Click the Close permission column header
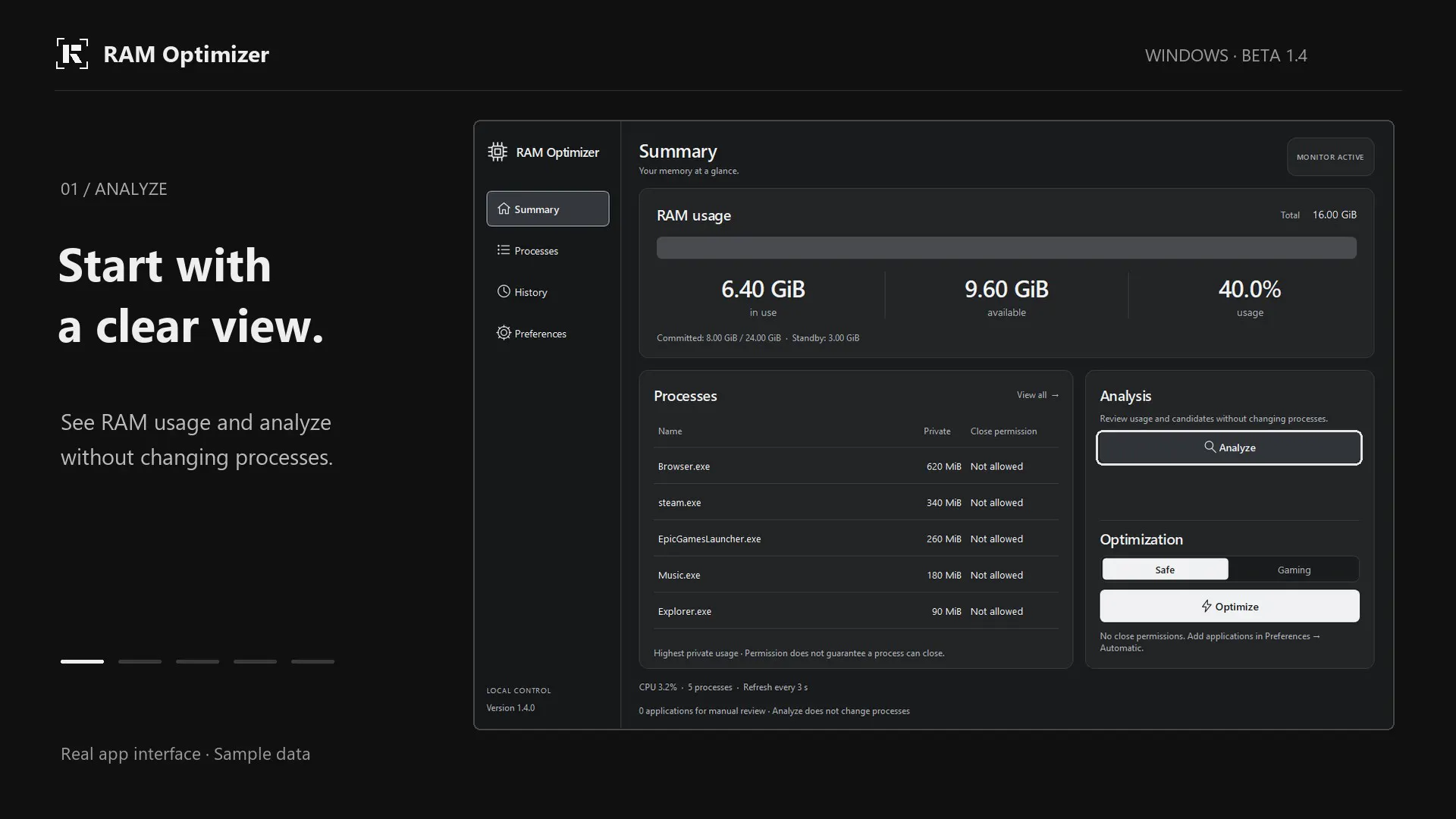This screenshot has width=1456, height=819. pyautogui.click(x=1003, y=431)
